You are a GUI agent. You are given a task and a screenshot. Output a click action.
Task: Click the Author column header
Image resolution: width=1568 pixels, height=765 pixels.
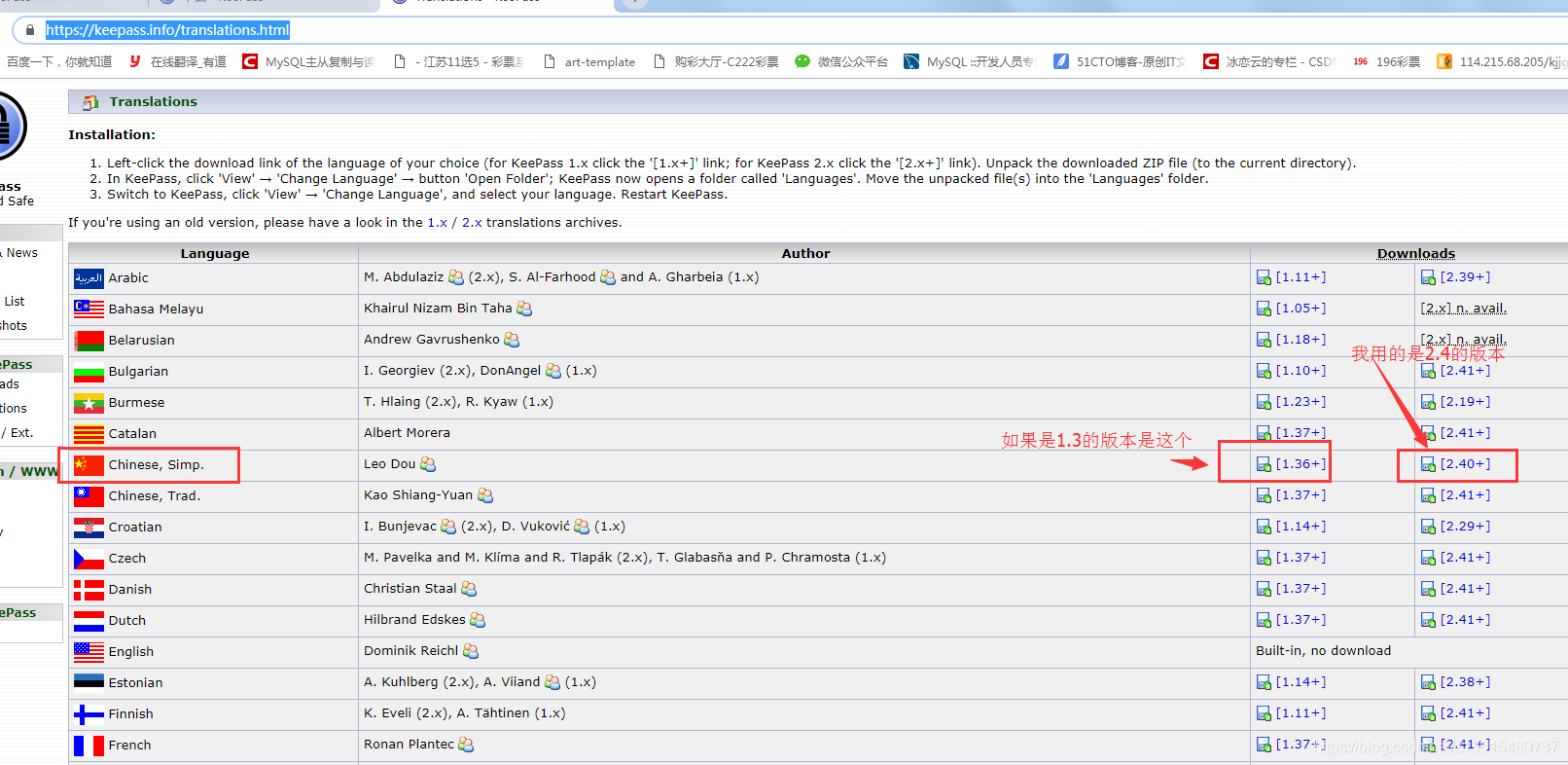805,253
